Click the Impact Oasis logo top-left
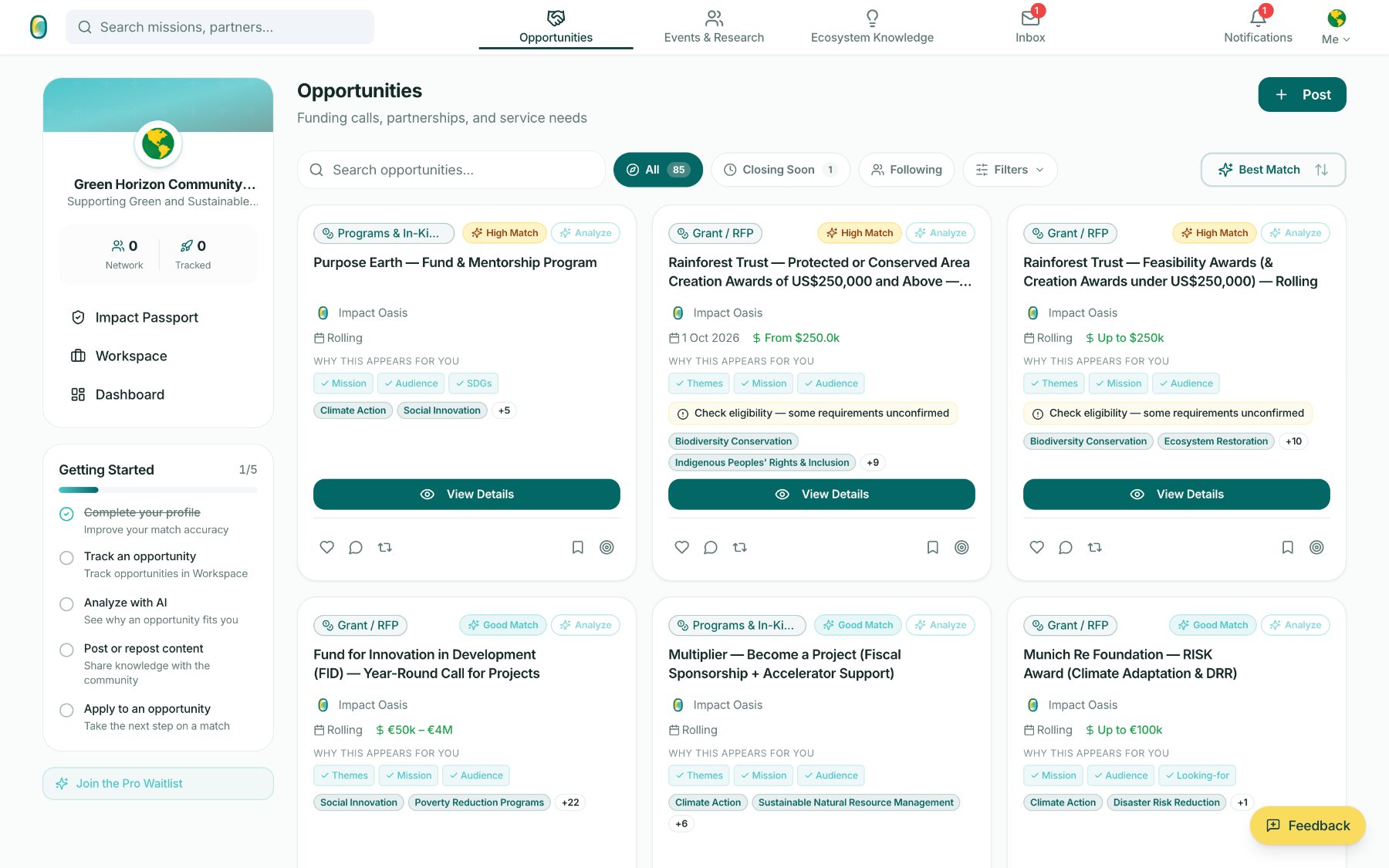The image size is (1389, 868). (x=39, y=27)
